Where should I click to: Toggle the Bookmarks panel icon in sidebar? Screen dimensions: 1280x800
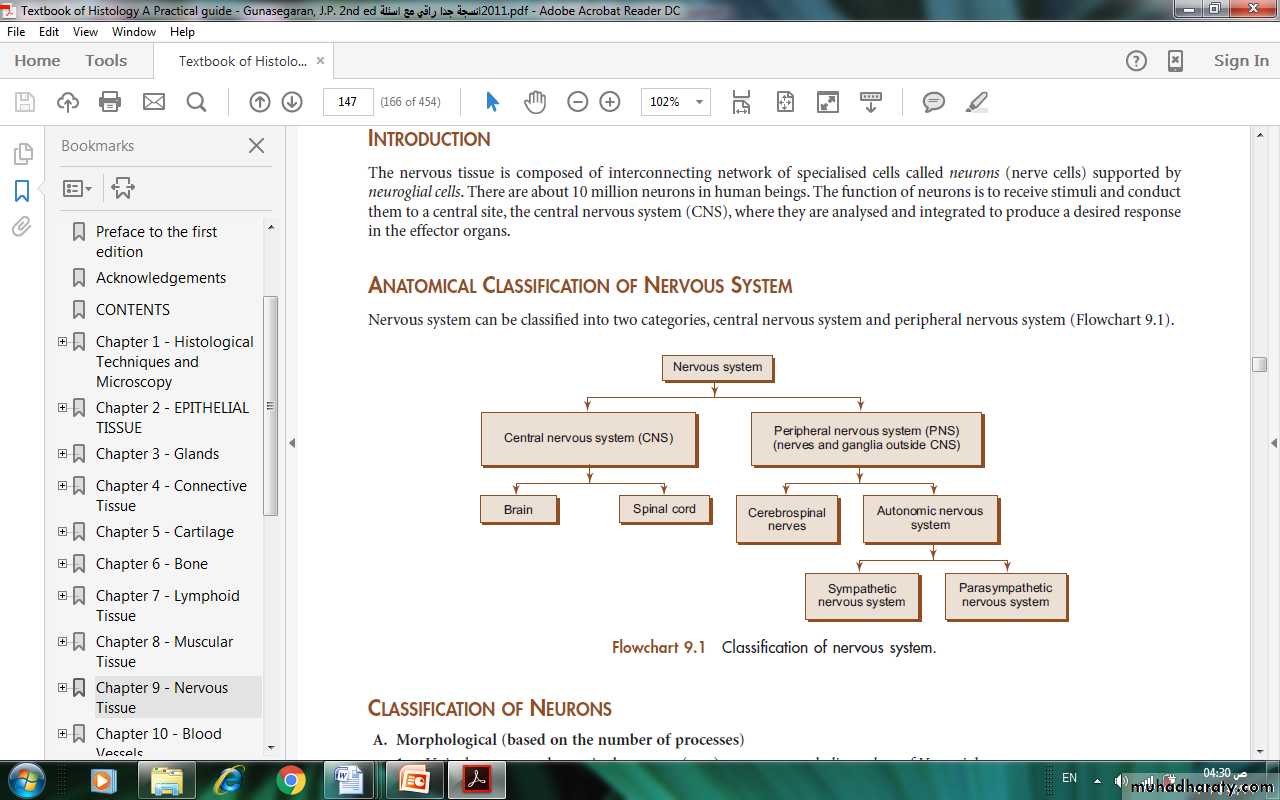point(22,191)
